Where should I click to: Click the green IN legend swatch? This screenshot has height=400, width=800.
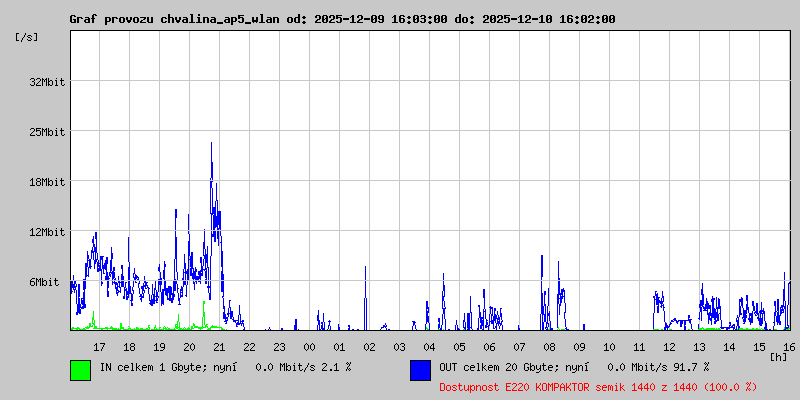point(81,370)
